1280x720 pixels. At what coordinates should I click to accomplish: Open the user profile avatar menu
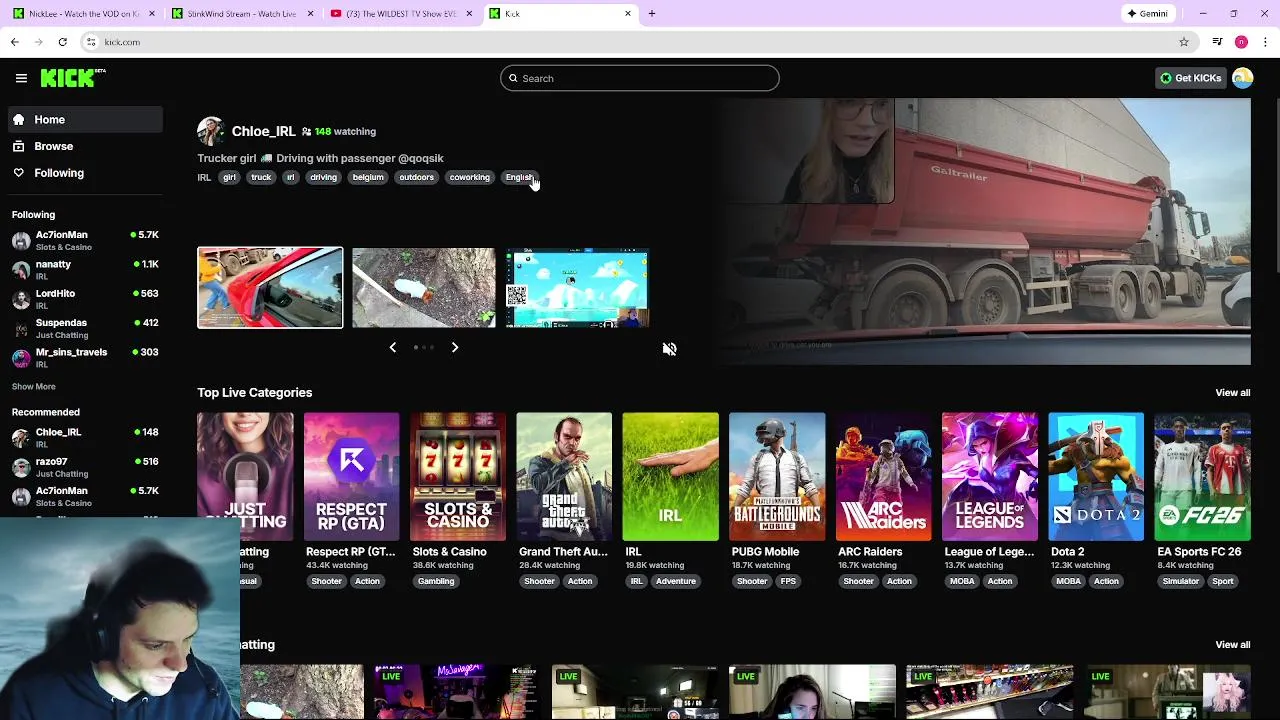pyautogui.click(x=1242, y=78)
